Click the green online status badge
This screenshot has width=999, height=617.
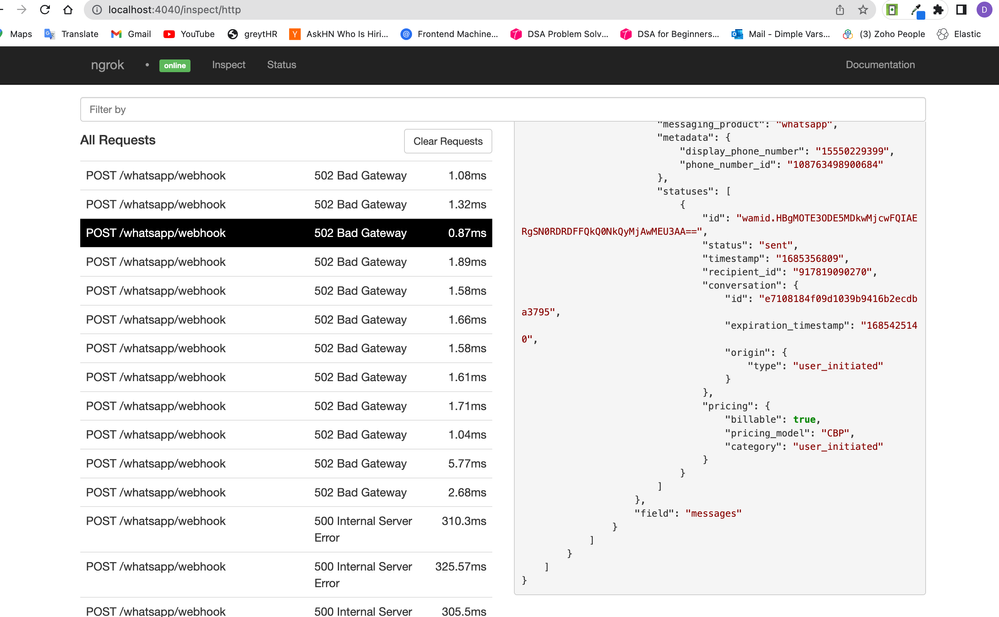coord(175,65)
